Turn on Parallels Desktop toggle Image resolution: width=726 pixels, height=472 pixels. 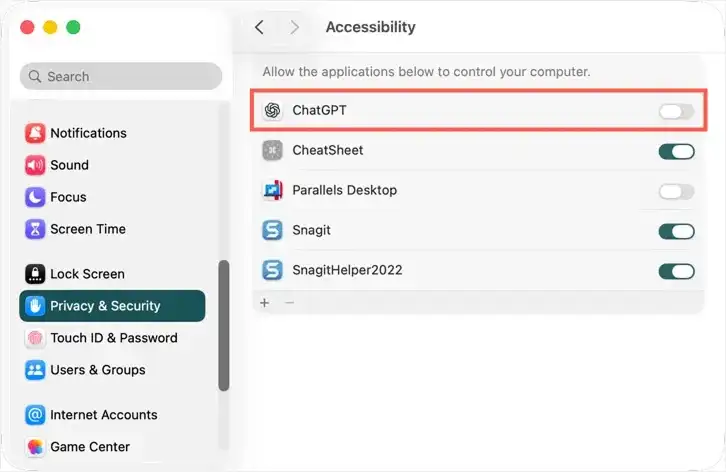(x=676, y=191)
